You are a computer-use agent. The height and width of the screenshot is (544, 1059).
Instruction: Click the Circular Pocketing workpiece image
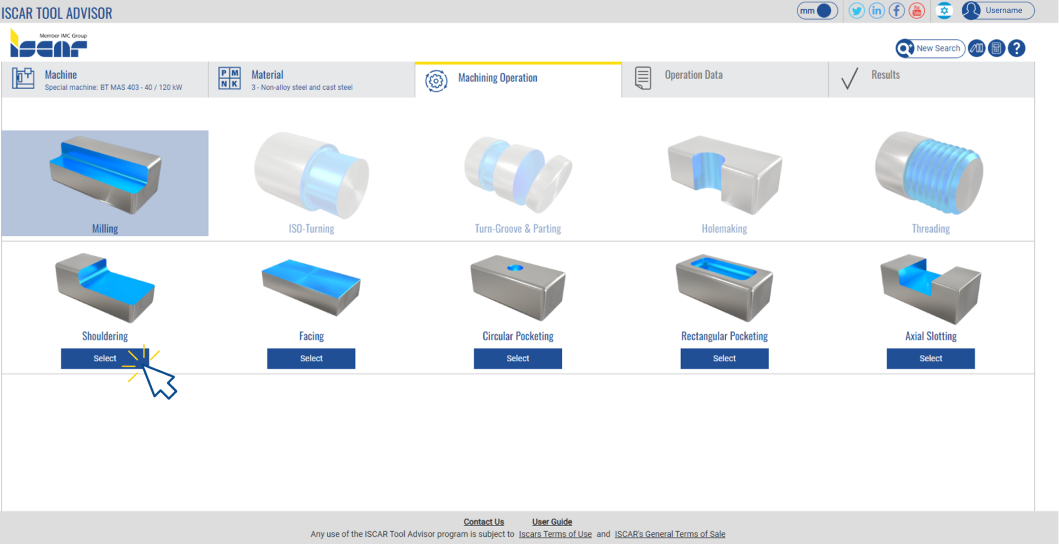click(x=518, y=288)
